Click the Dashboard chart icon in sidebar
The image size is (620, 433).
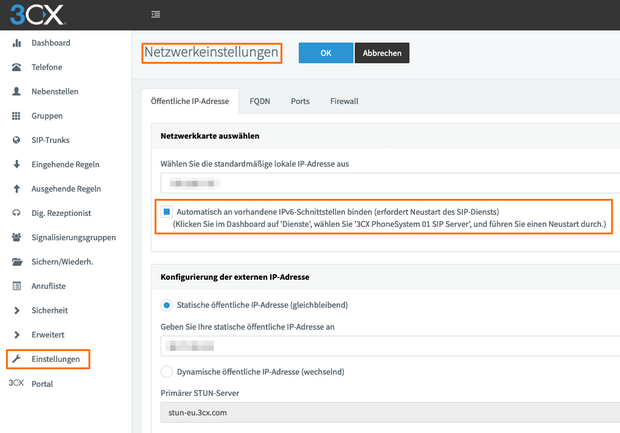16,44
